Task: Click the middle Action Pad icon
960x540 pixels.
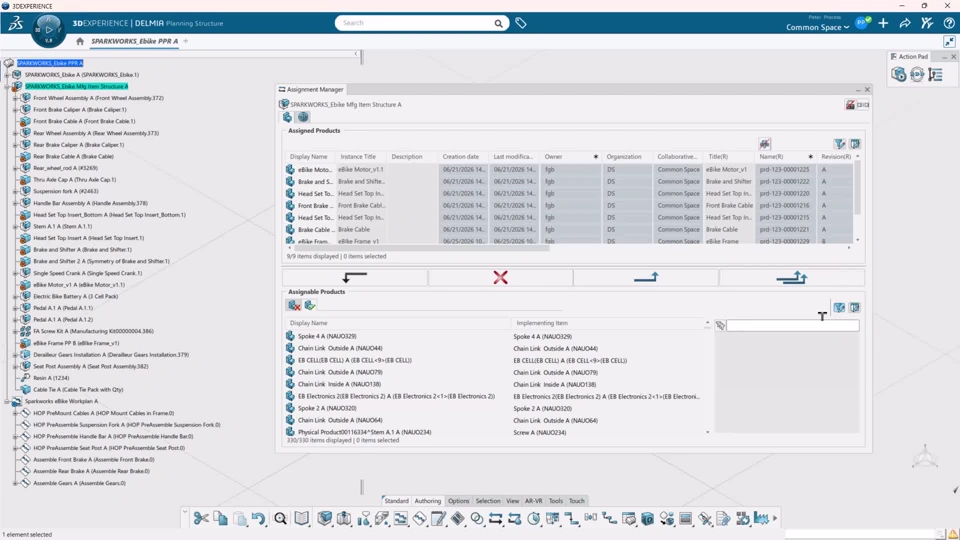Action: pos(917,75)
